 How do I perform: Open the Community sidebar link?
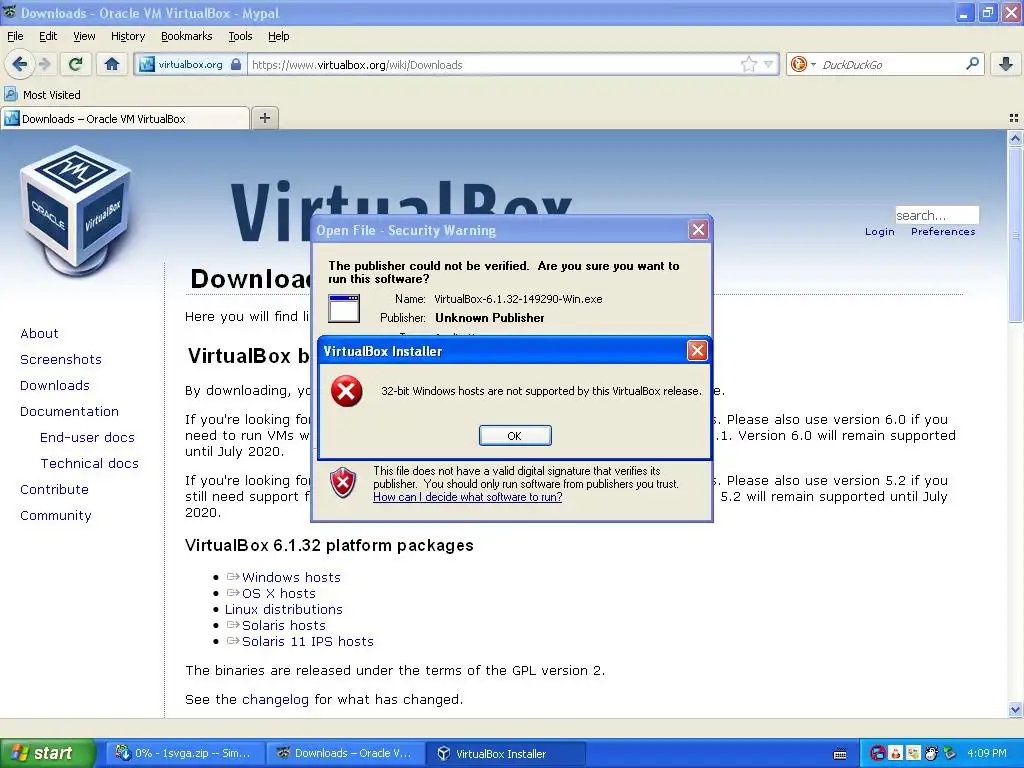56,515
